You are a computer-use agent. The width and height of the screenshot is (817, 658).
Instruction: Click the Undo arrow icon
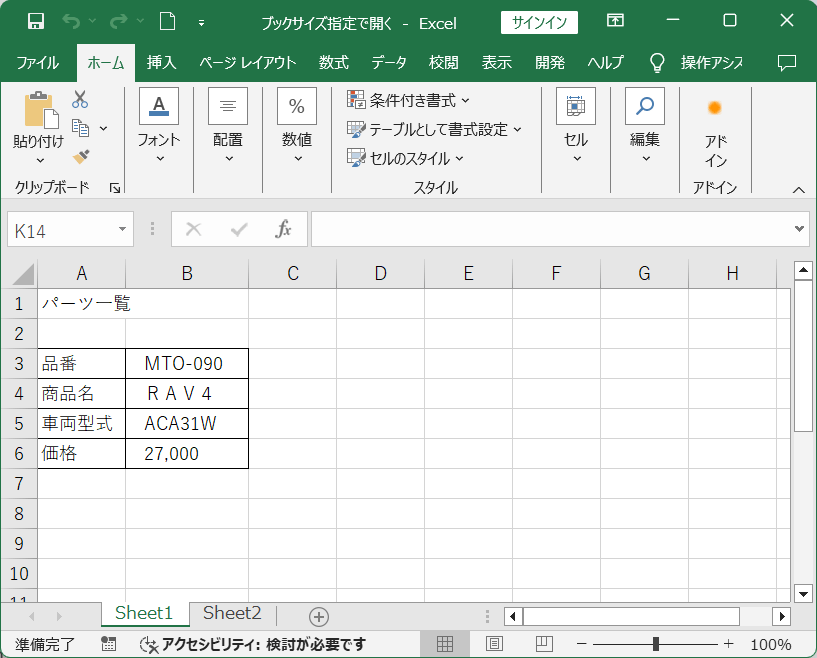pos(71,21)
